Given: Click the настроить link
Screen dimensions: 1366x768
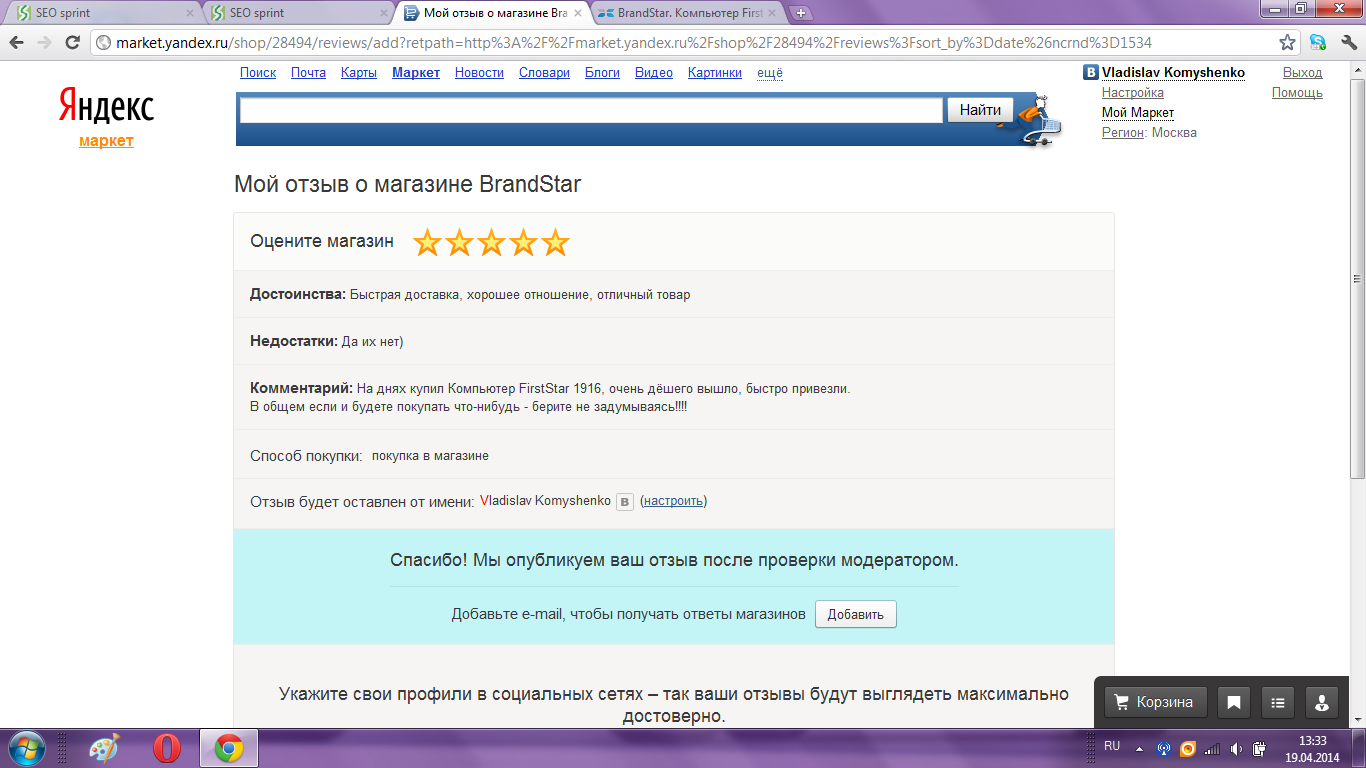Looking at the screenshot, I should click(x=674, y=501).
